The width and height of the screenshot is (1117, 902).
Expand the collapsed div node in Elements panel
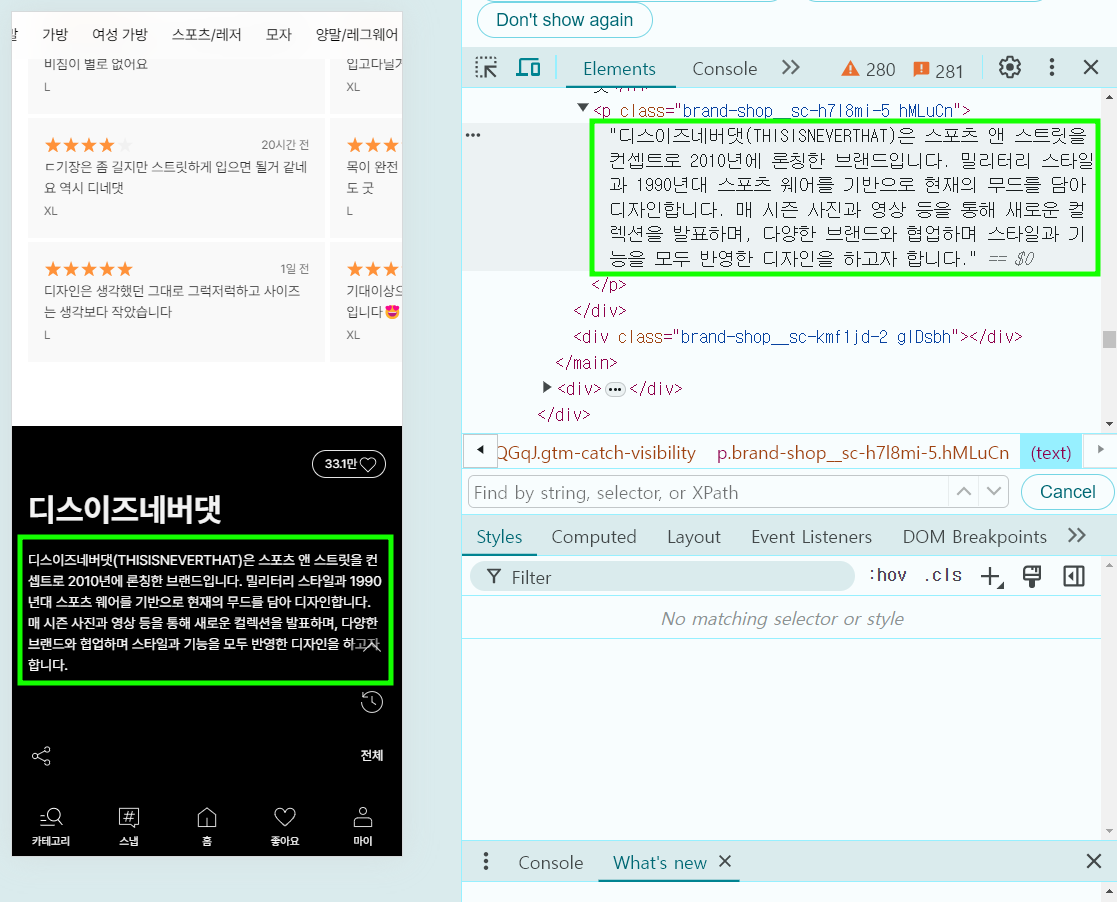pyautogui.click(x=546, y=388)
